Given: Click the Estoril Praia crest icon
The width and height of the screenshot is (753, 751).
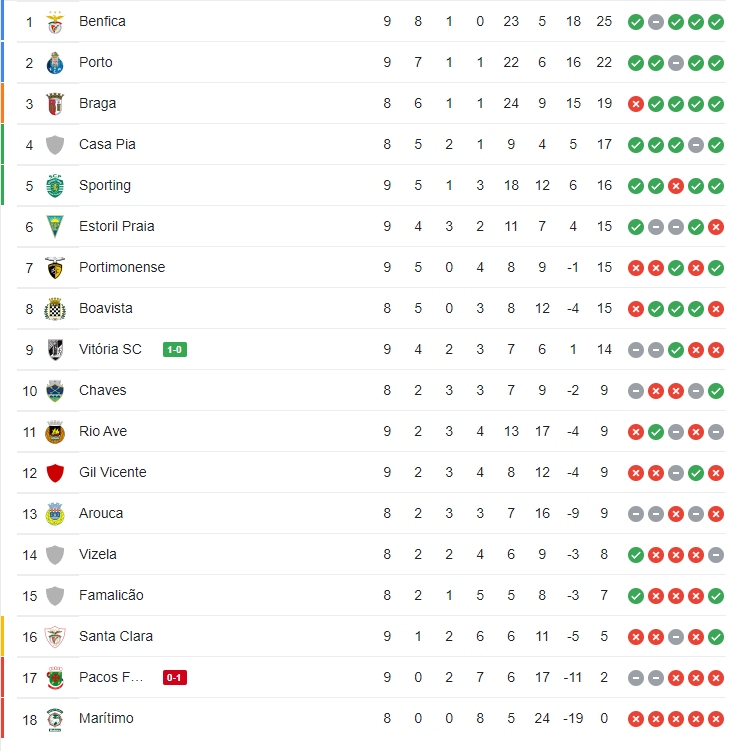Looking at the screenshot, I should (55, 226).
